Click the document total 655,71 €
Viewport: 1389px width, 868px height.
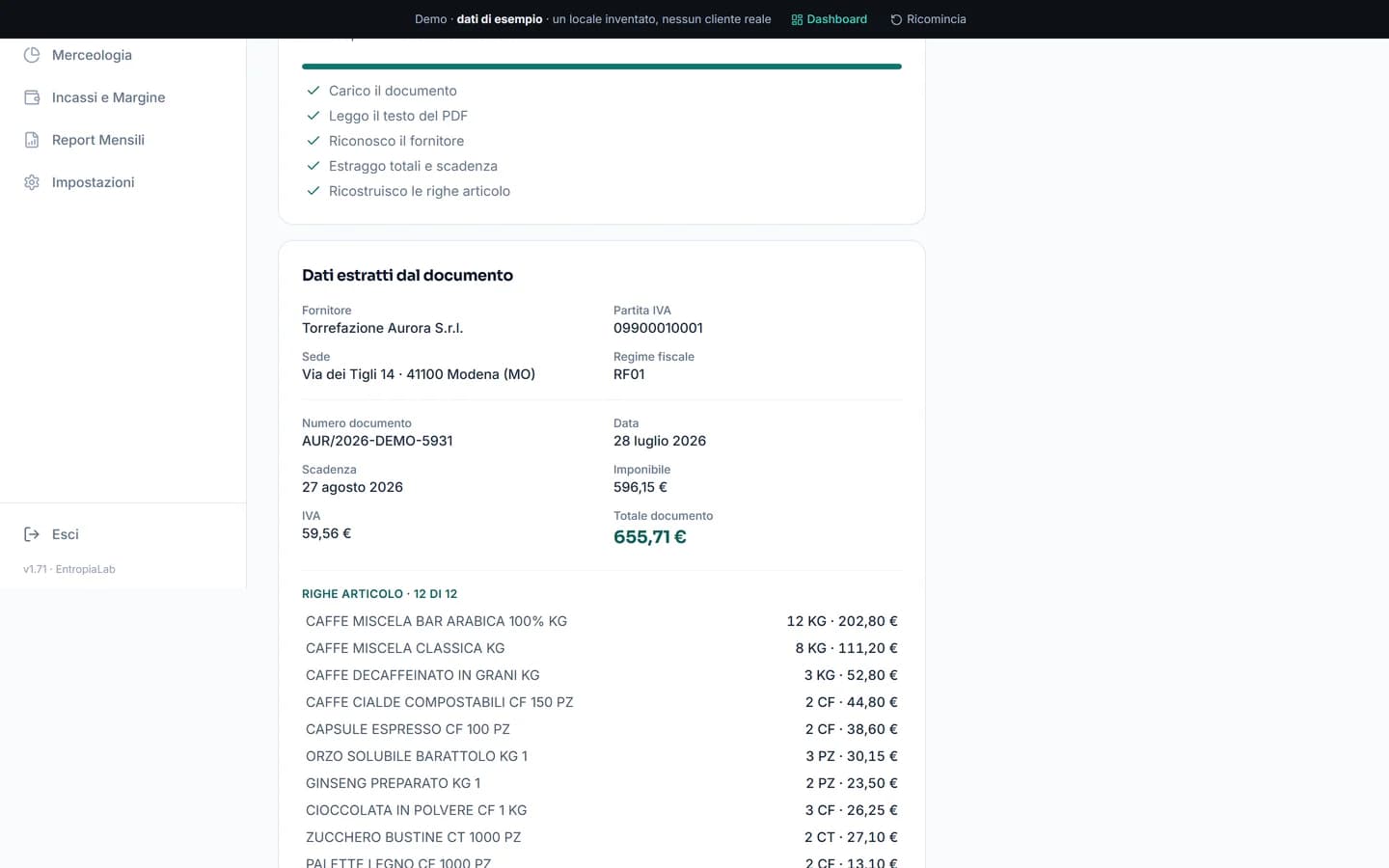point(650,537)
